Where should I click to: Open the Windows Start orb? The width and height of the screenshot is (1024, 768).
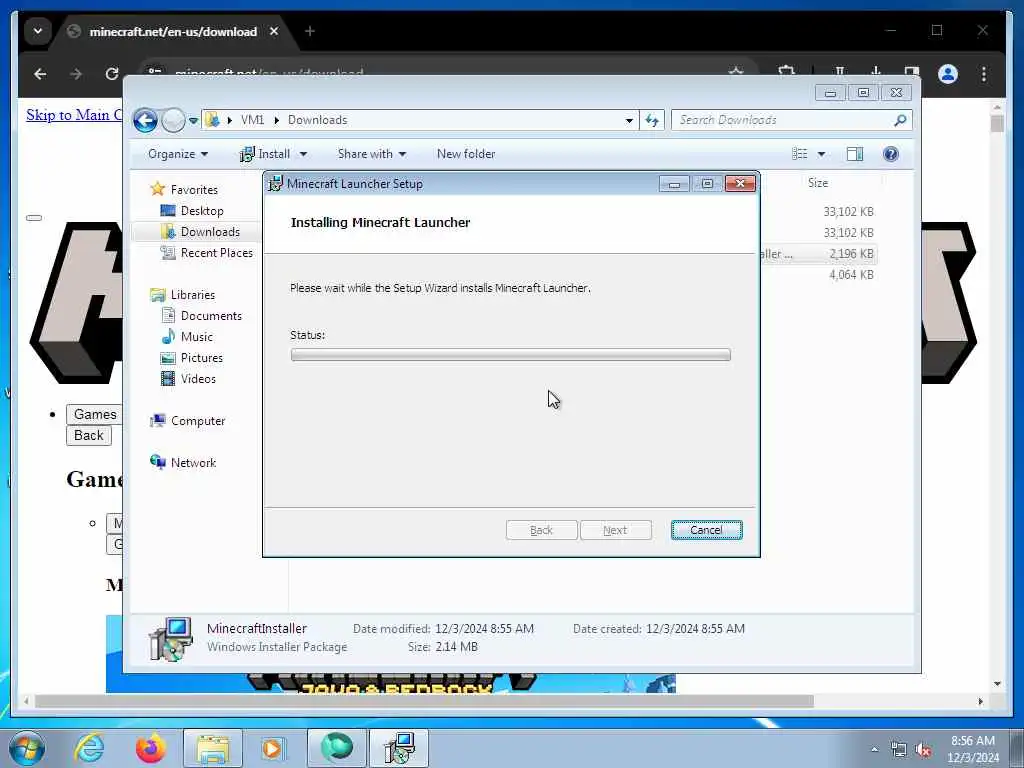(27, 748)
